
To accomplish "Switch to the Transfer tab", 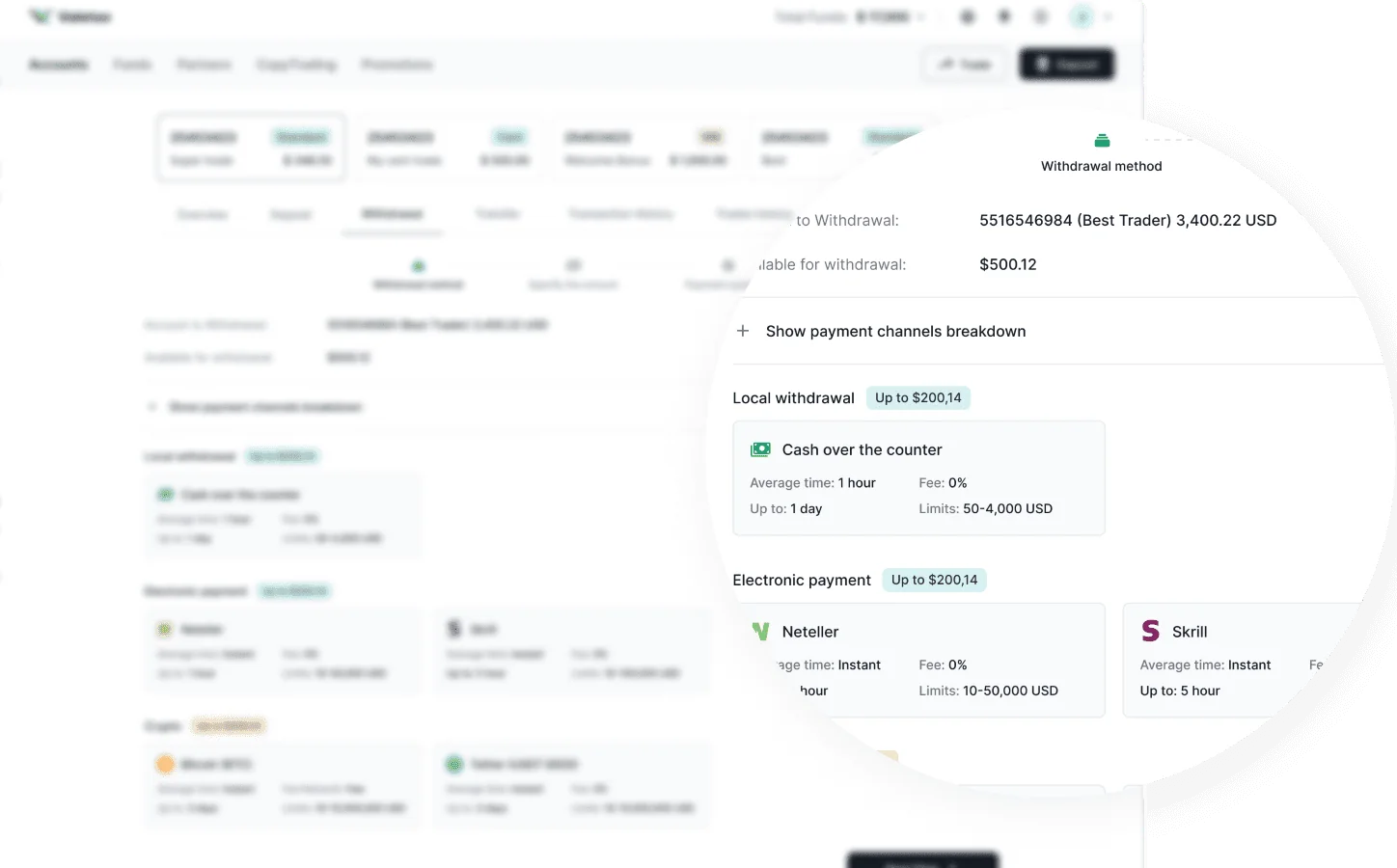I will click(498, 213).
